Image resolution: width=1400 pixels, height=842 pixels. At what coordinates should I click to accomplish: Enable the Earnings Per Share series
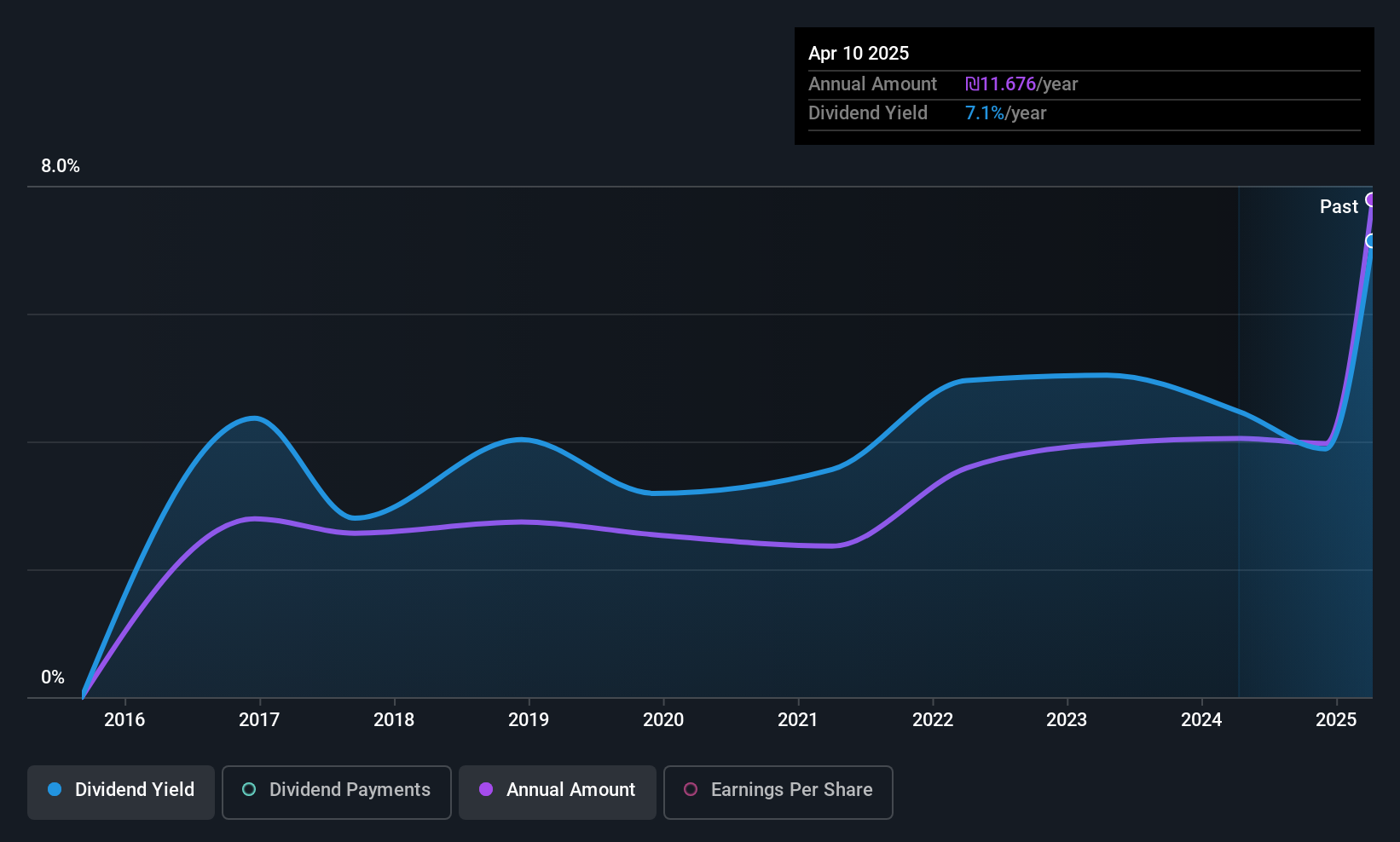778,793
